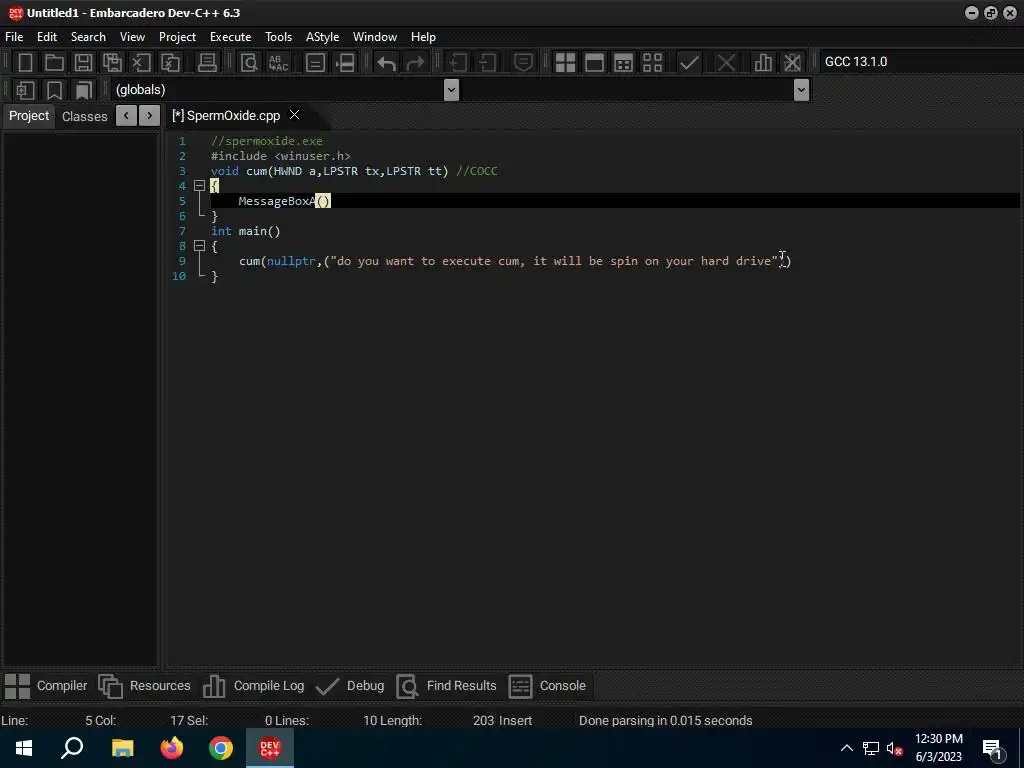This screenshot has width=1024, height=768.
Task: Click the Go to function toolbar icon
Action: click(x=315, y=63)
